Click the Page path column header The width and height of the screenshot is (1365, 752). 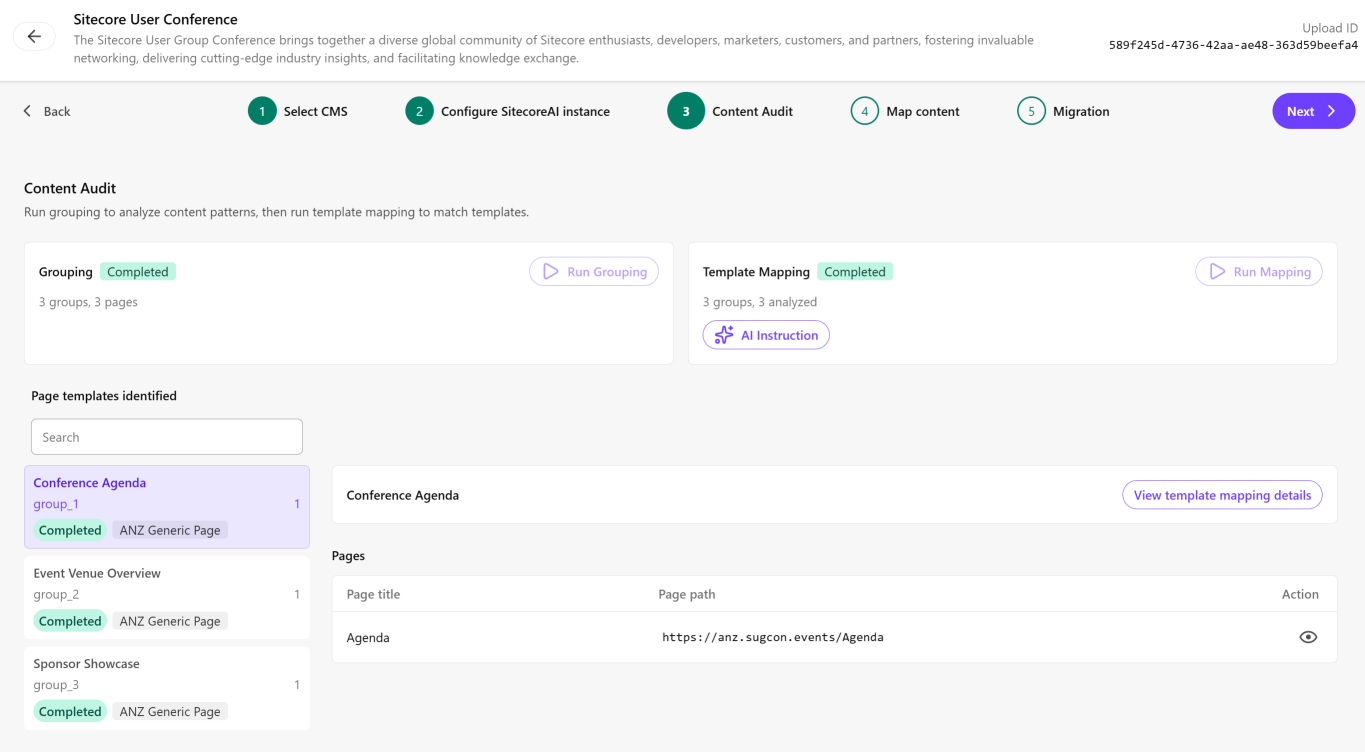[x=687, y=594]
